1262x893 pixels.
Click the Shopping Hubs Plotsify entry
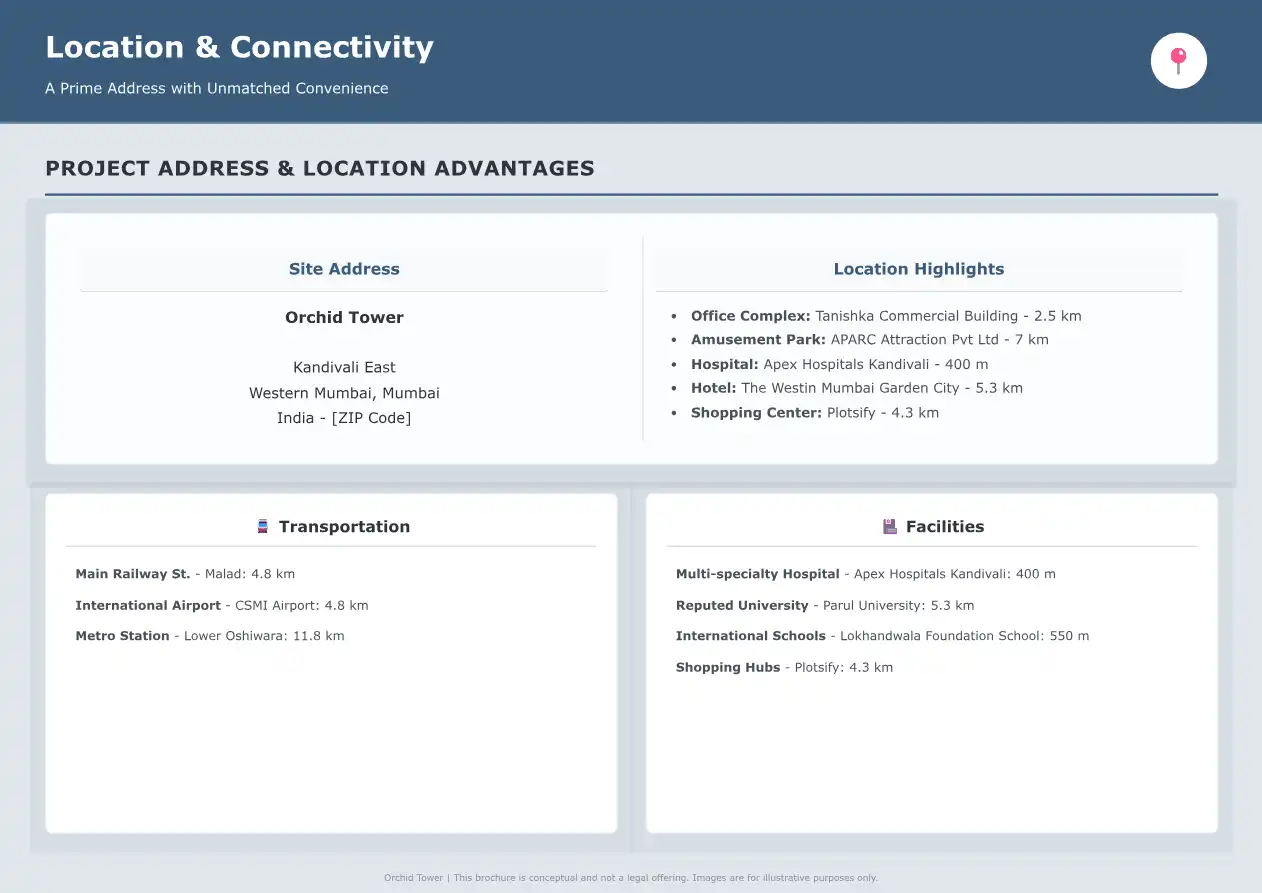(x=784, y=667)
